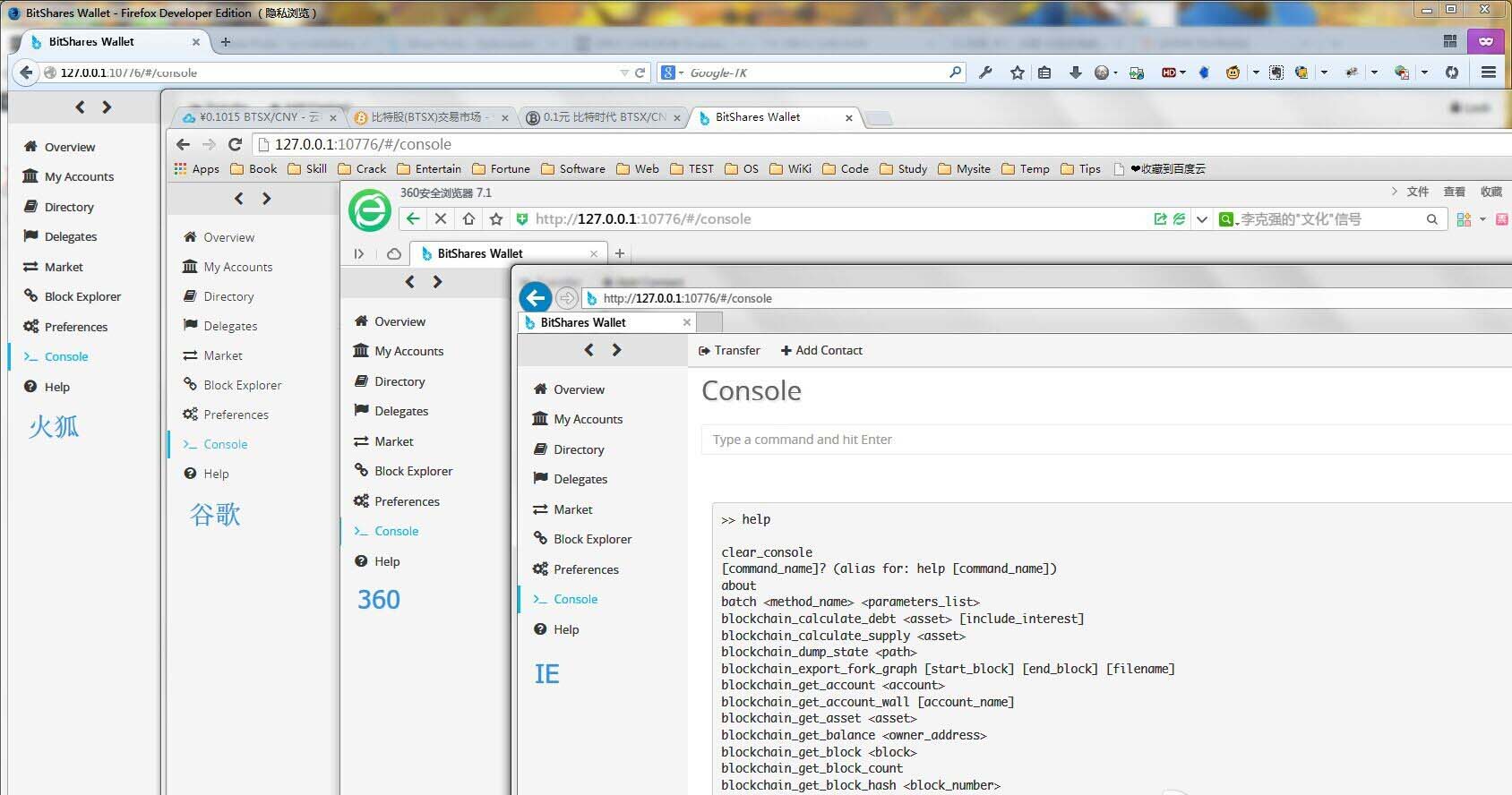Click Add Contact in IE wallet toolbar

(x=821, y=350)
